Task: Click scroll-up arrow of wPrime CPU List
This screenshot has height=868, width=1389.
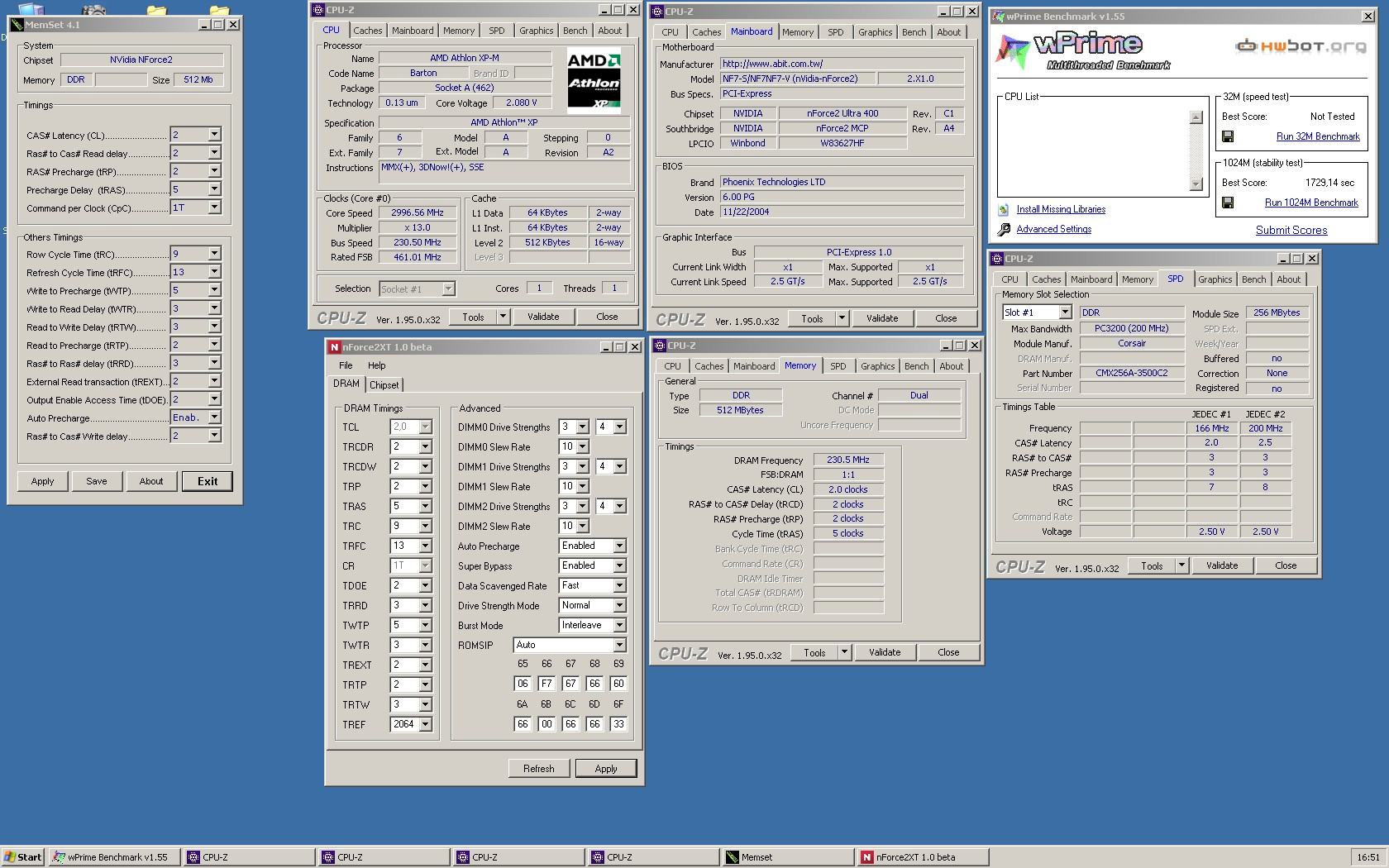Action: pos(1196,117)
